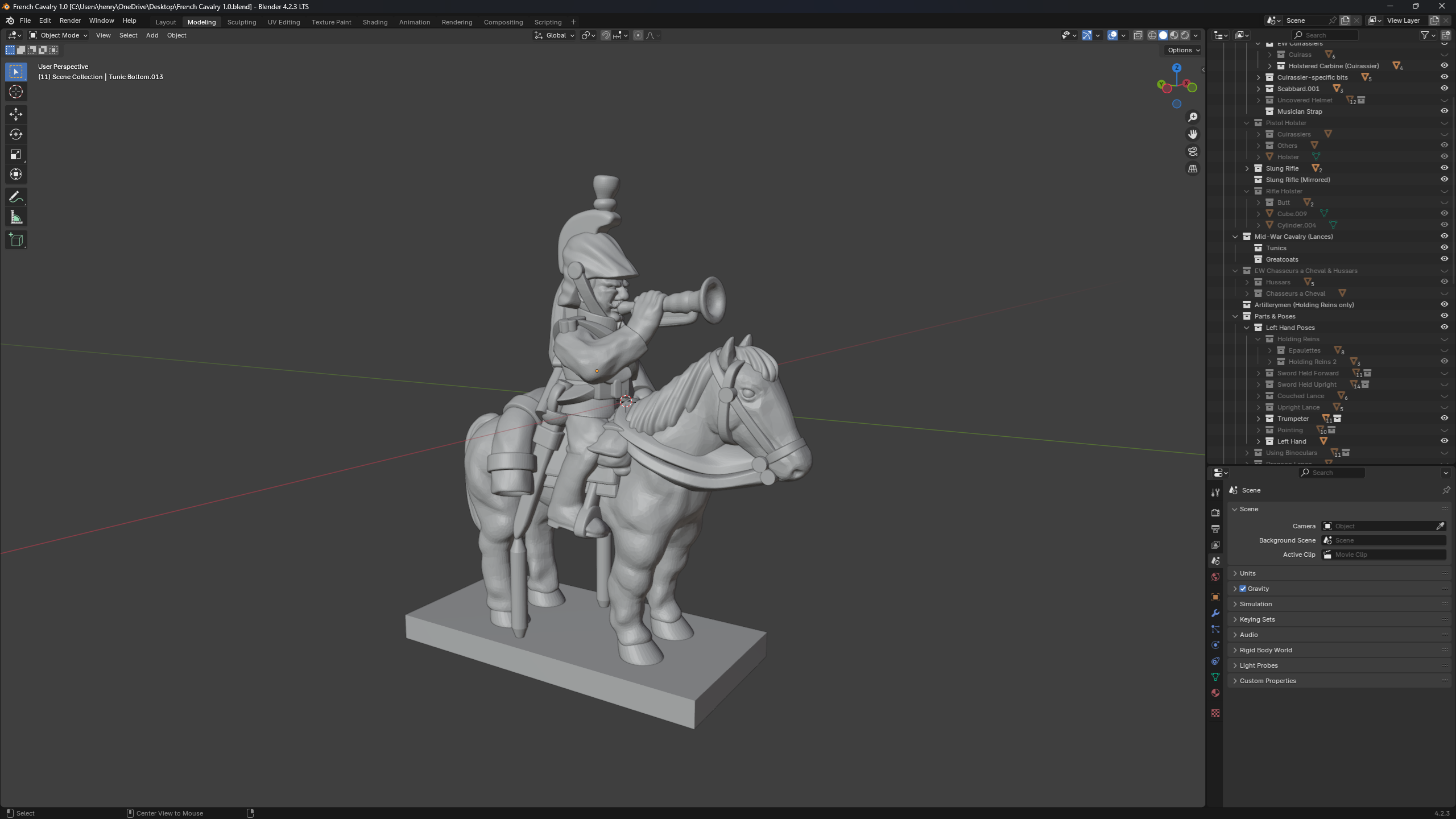Collapse the Parts & Poses collection
This screenshot has height=819, width=1456.
click(1235, 316)
